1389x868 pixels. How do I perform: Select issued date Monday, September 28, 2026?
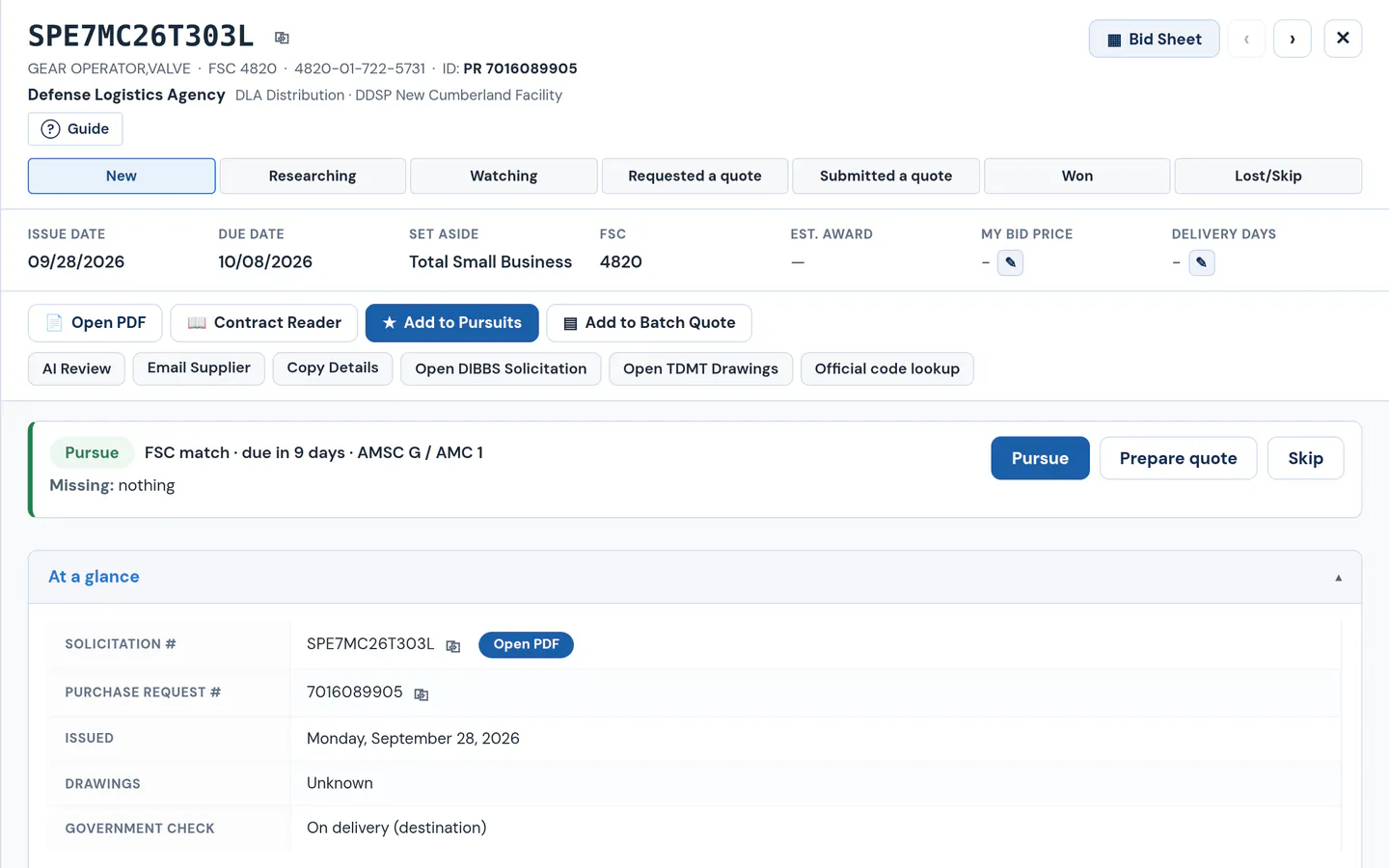pos(413,739)
